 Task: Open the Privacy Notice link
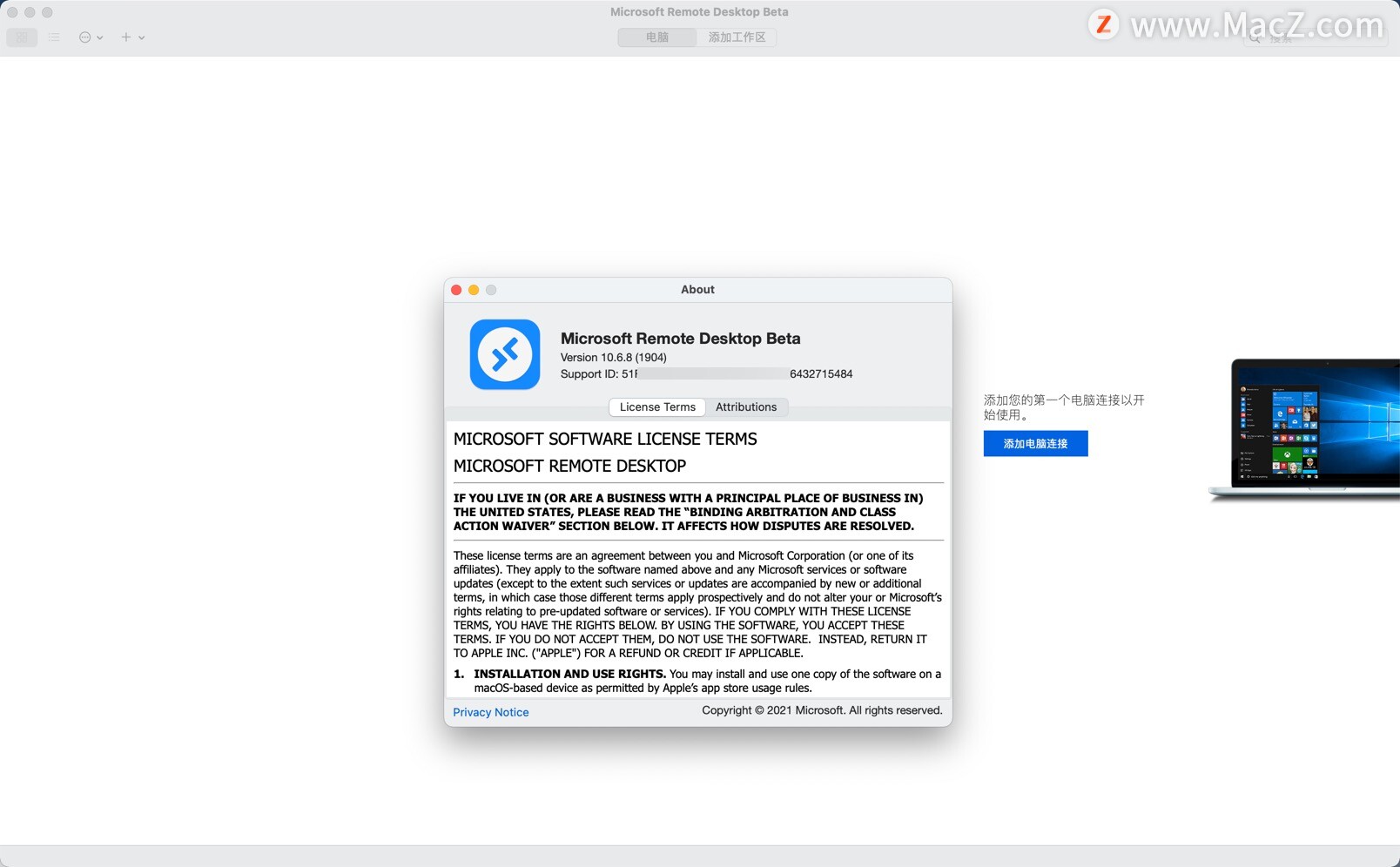[491, 712]
